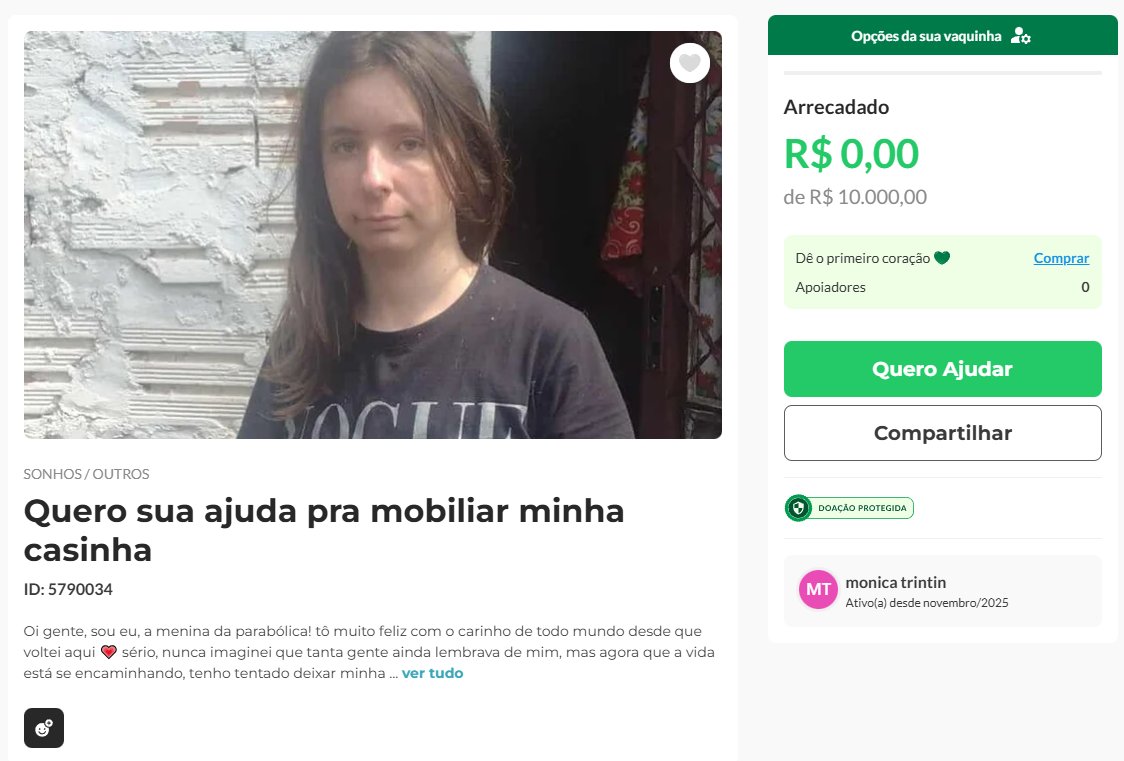
Task: Click the red heart emoji in description
Action: (109, 652)
